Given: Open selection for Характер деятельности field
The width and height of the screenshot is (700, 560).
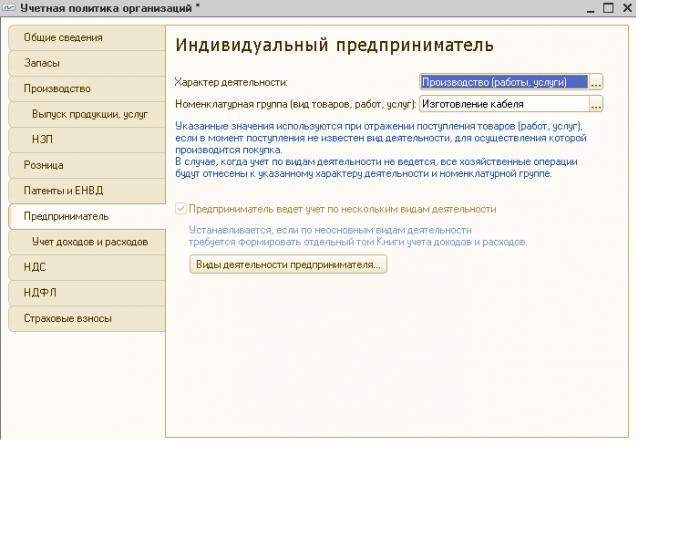Looking at the screenshot, I should pyautogui.click(x=596, y=82).
